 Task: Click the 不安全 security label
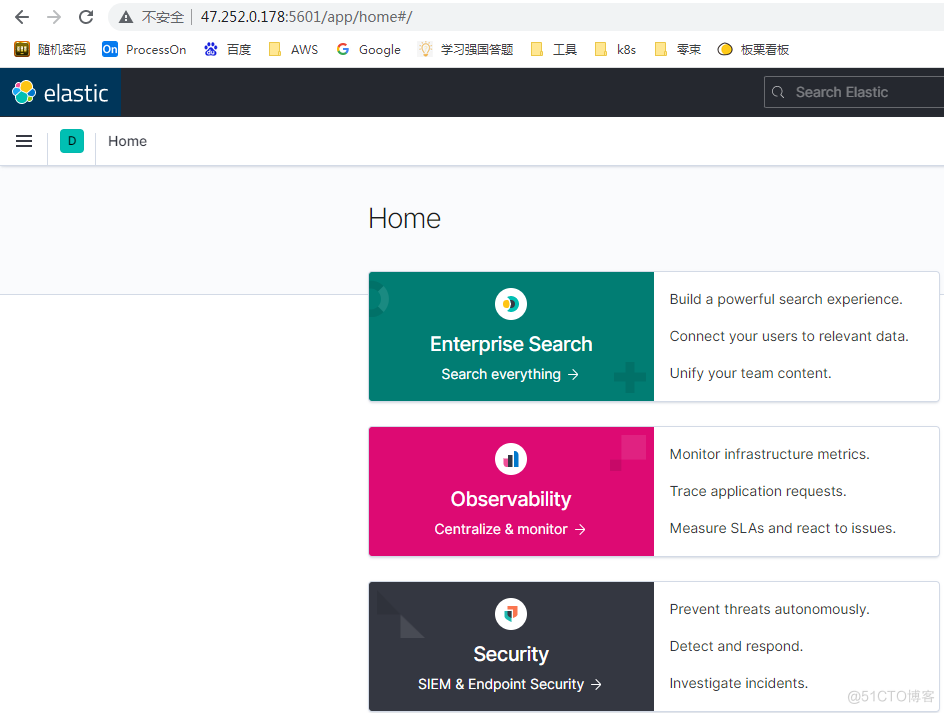(x=163, y=17)
